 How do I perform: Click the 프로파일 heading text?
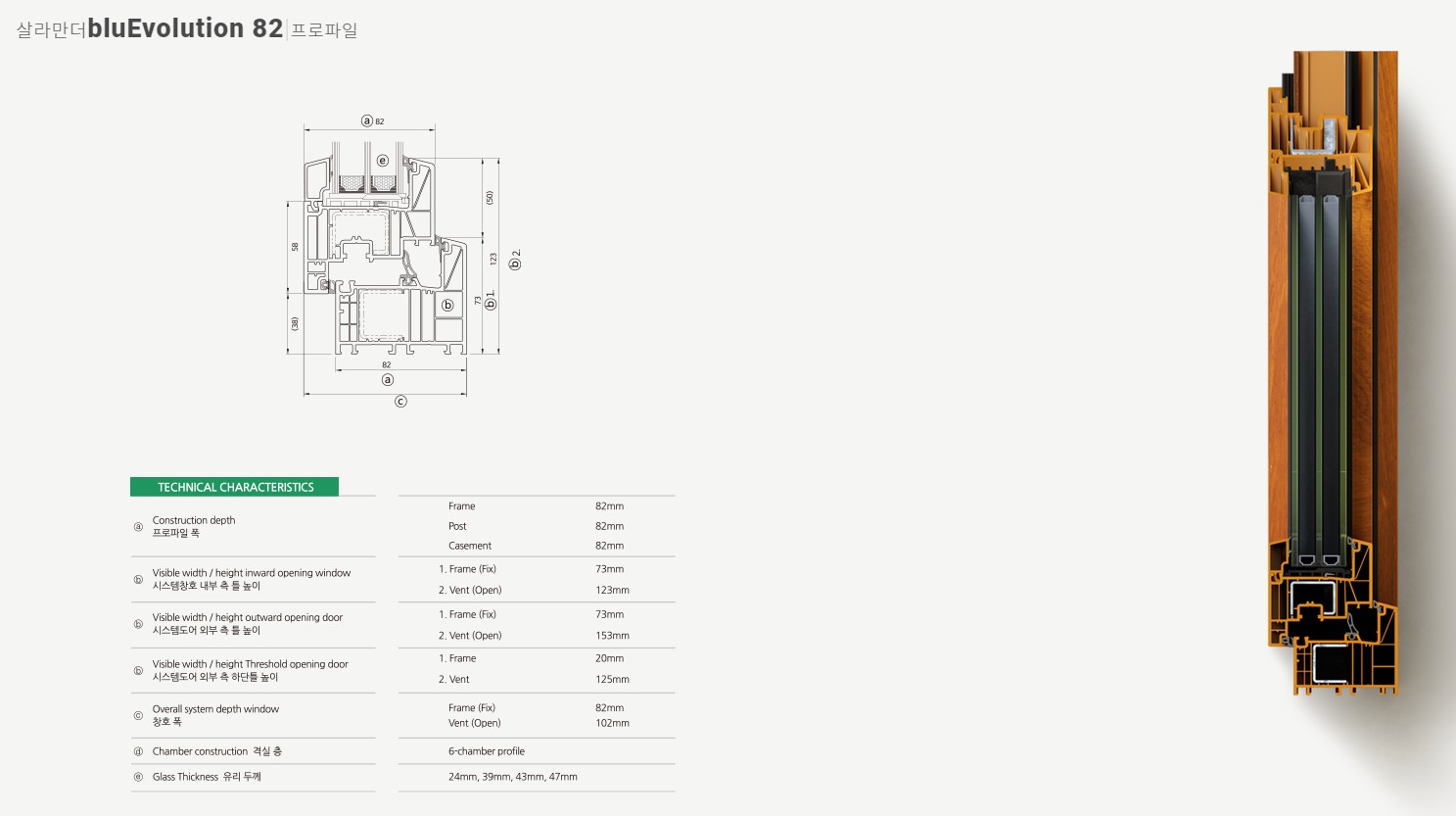click(324, 30)
